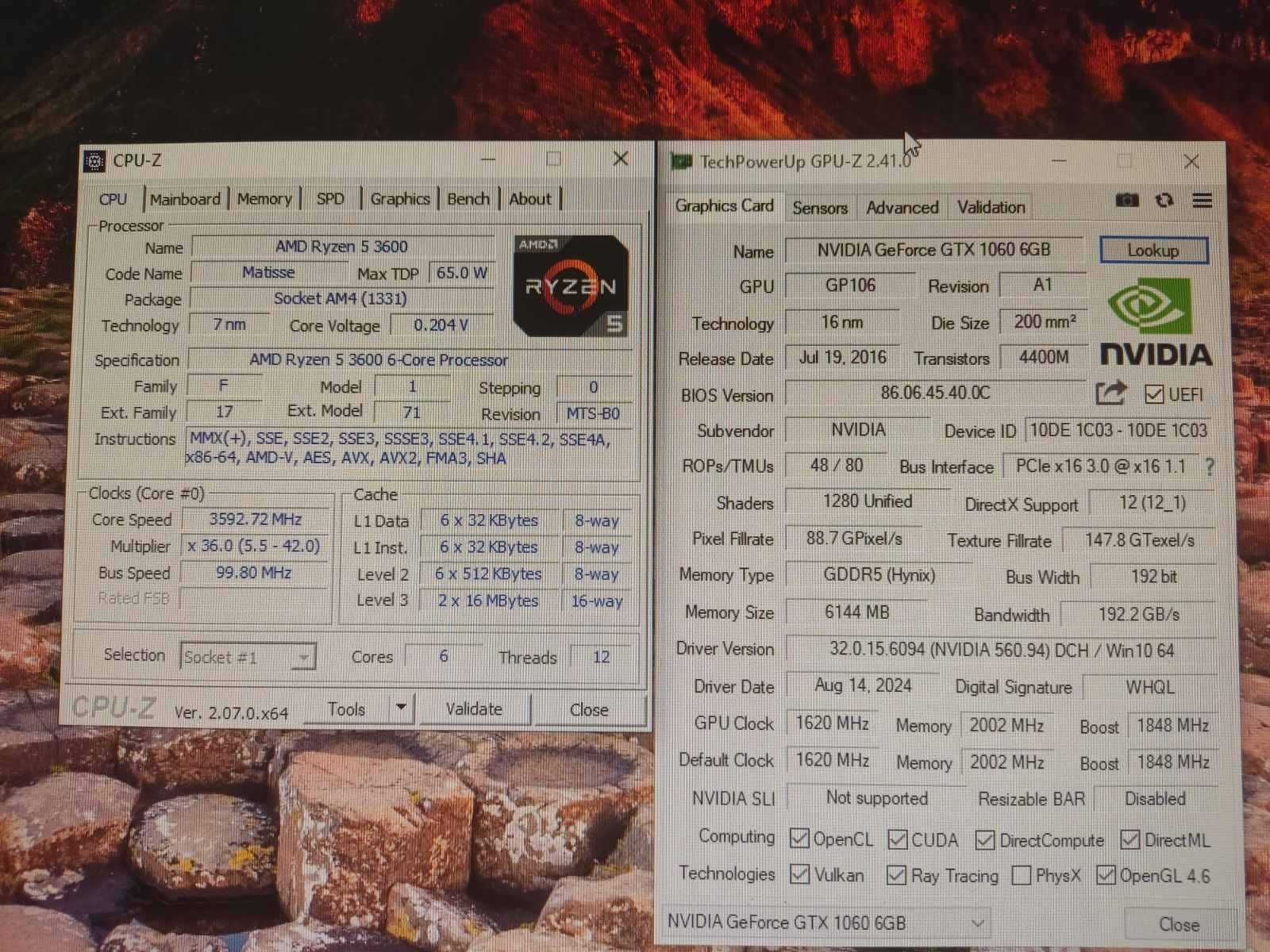Click the Multiplier value x 36.0

coord(254,546)
